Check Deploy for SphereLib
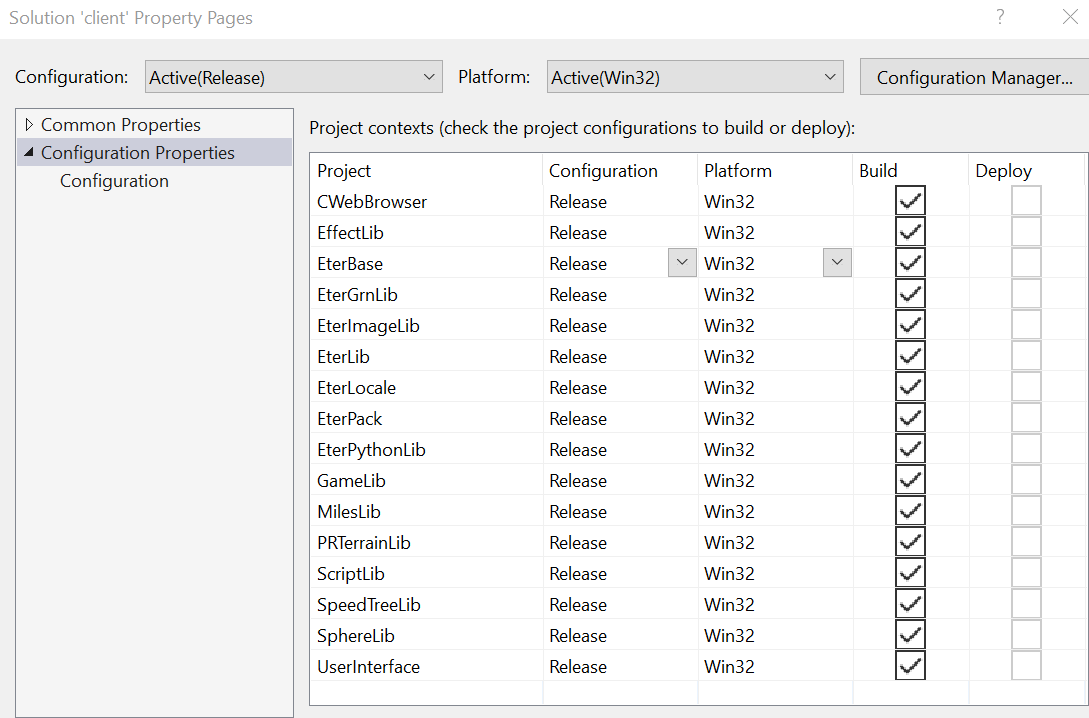The height and width of the screenshot is (718, 1089). [x=1026, y=635]
